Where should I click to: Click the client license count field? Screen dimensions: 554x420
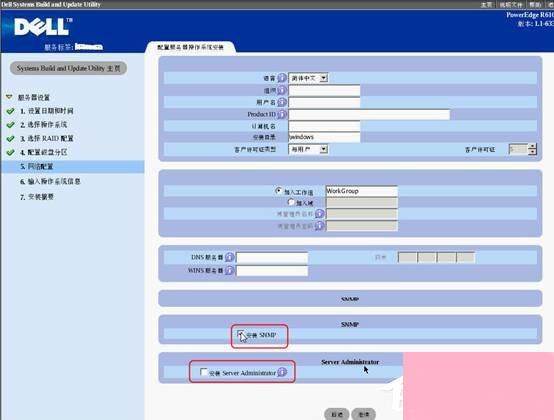click(518, 149)
